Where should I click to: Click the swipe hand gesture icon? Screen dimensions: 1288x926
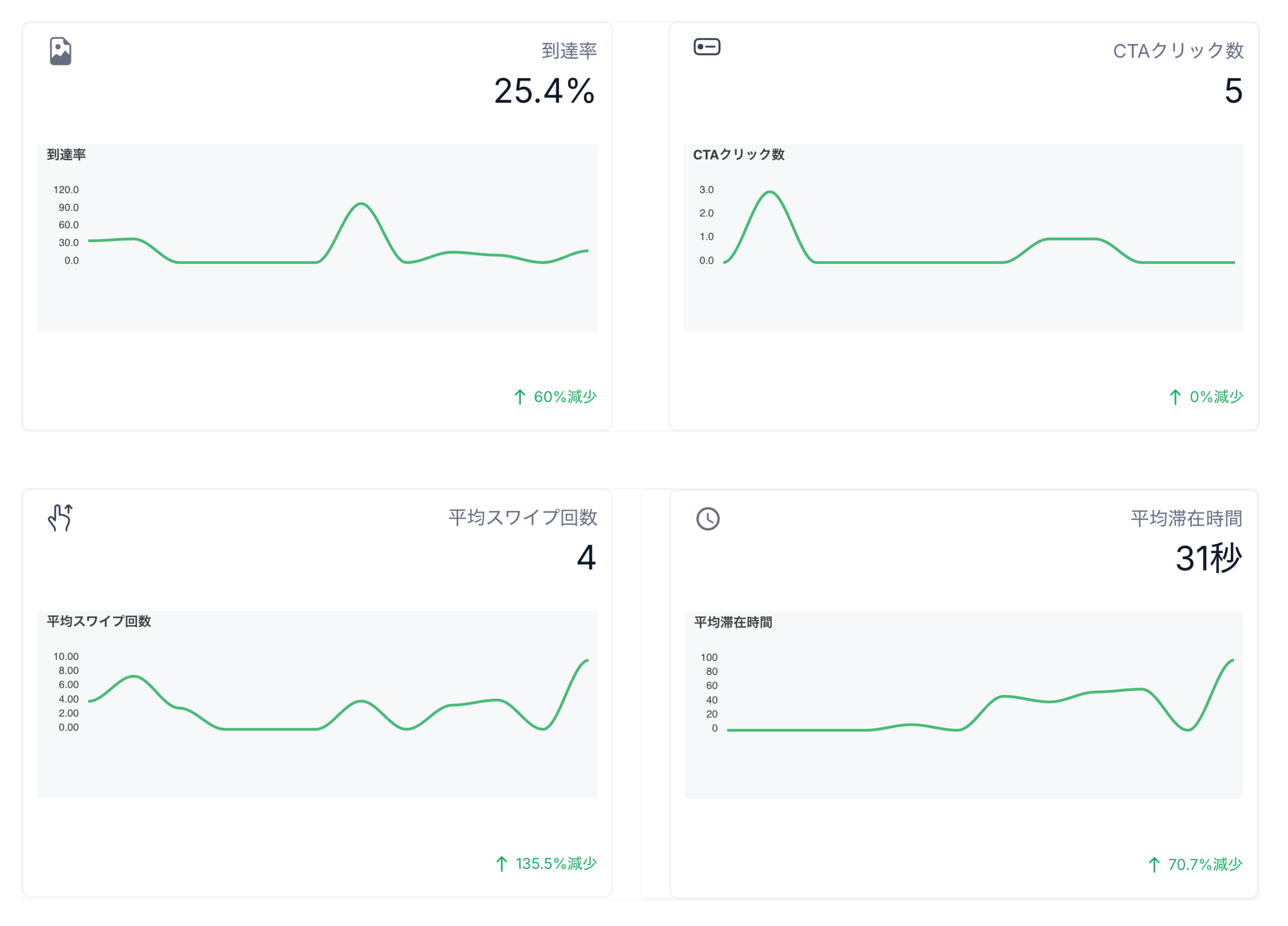(x=60, y=518)
